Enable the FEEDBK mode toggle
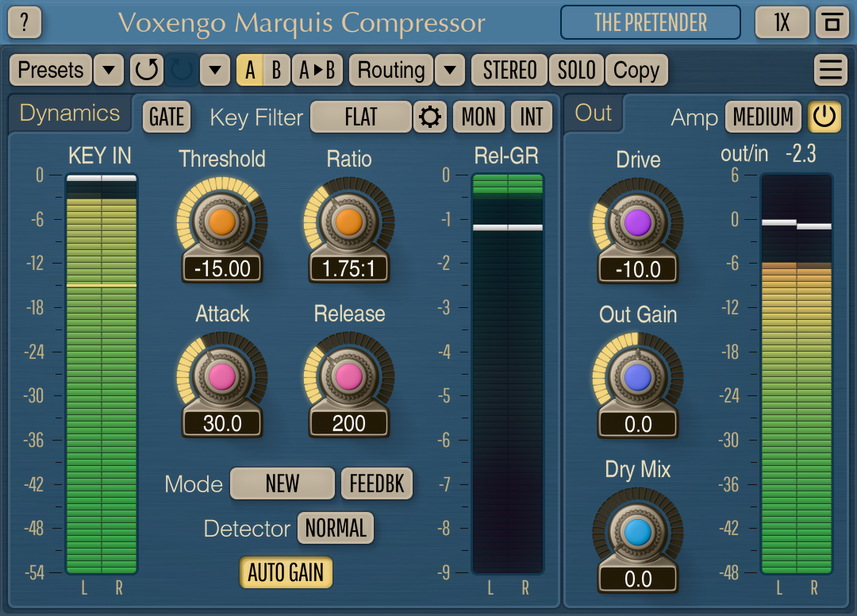This screenshot has height=616, width=857. (x=377, y=484)
